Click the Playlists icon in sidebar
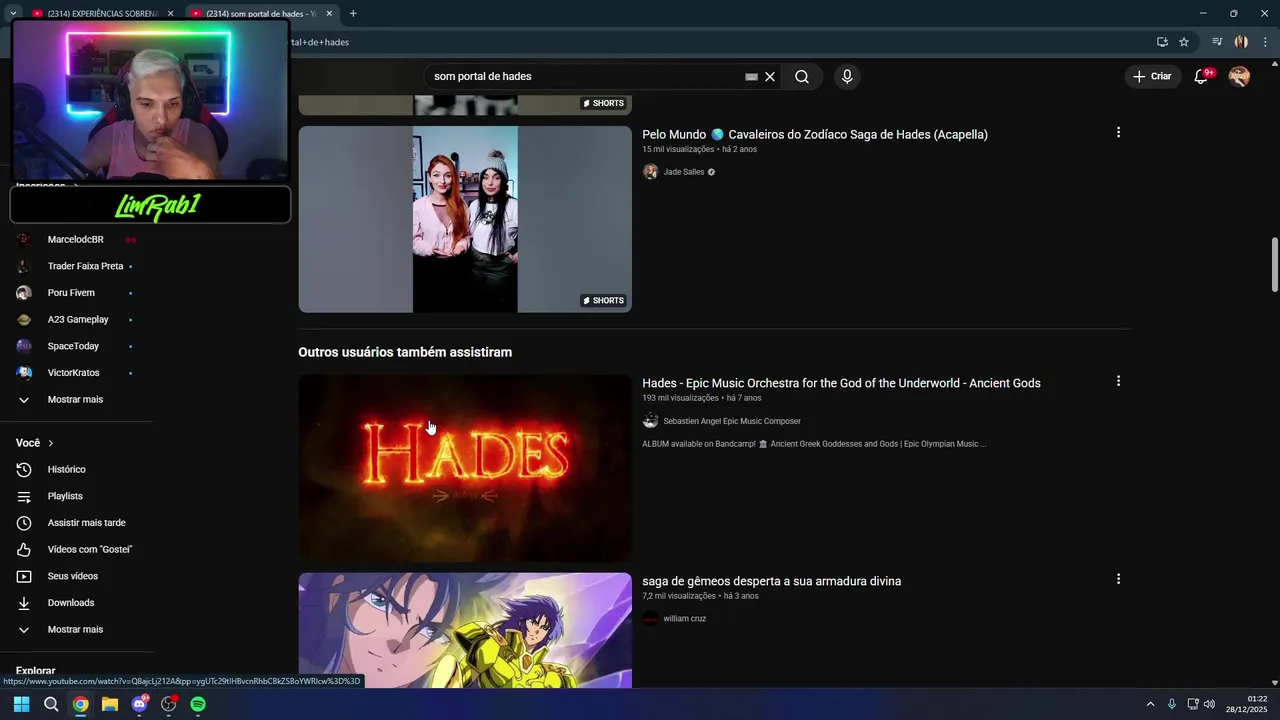 24,497
